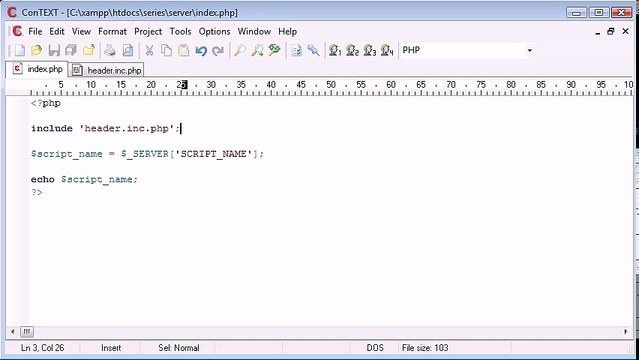Click ConTEXT icon in menu bar
This screenshot has width=639, height=360.
click(x=17, y=31)
